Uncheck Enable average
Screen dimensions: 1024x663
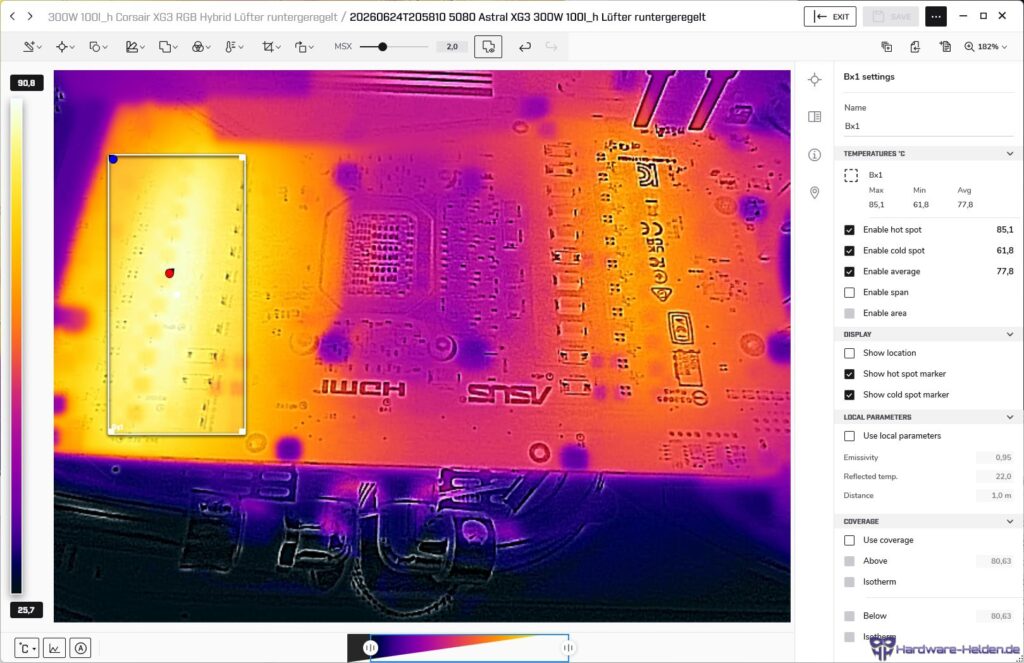tap(849, 272)
